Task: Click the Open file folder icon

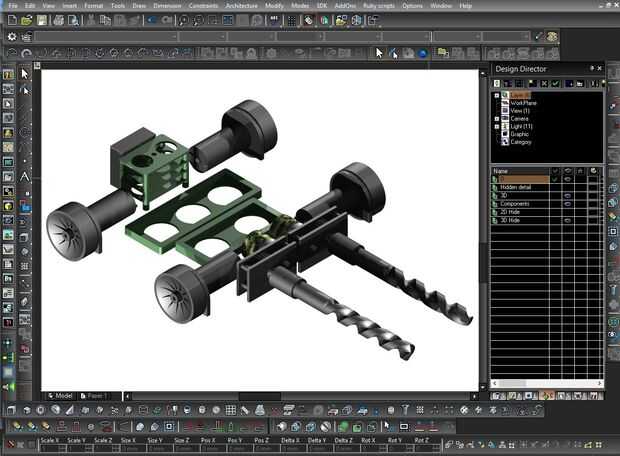Action: [x=26, y=20]
